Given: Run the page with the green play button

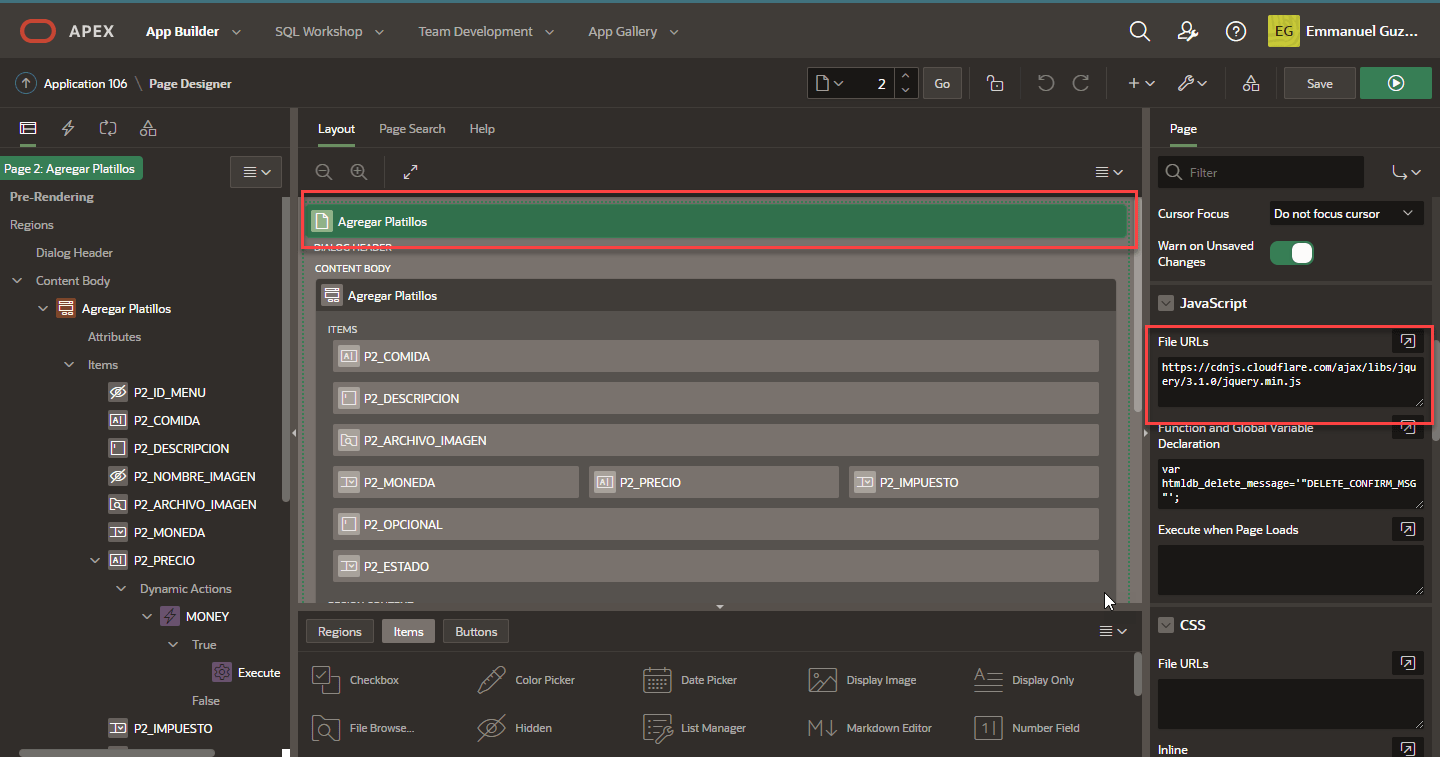Looking at the screenshot, I should (x=1396, y=84).
